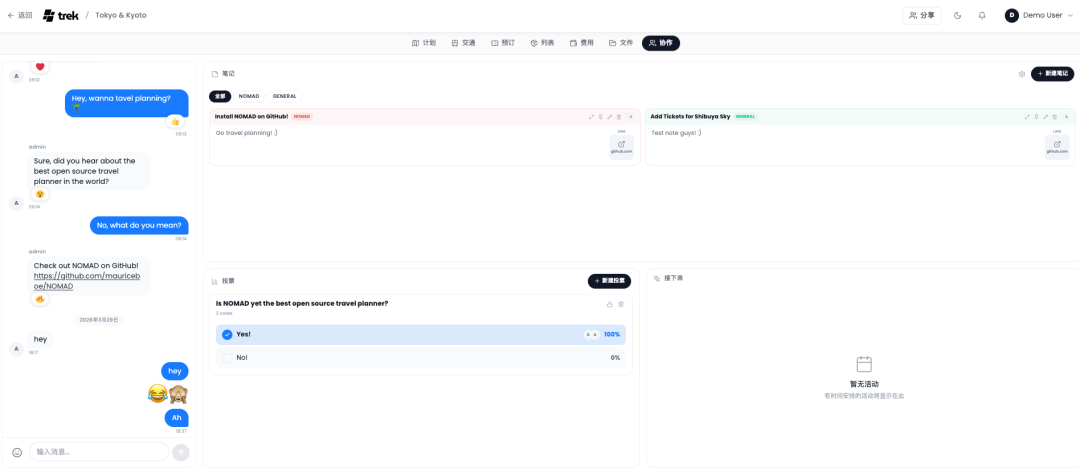
Task: Click the send message arrow button
Action: click(x=180, y=452)
